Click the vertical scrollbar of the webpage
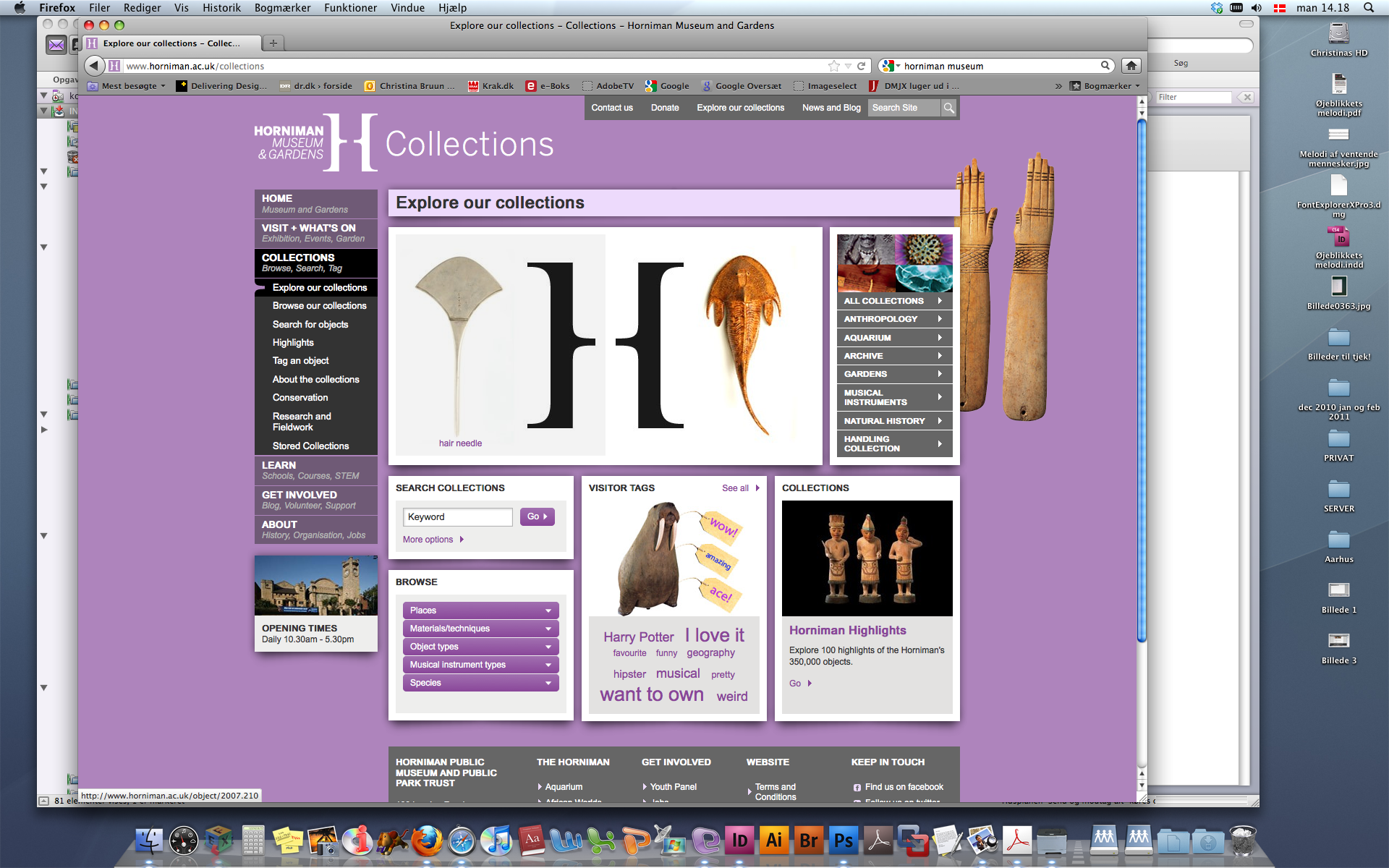 click(x=1142, y=380)
